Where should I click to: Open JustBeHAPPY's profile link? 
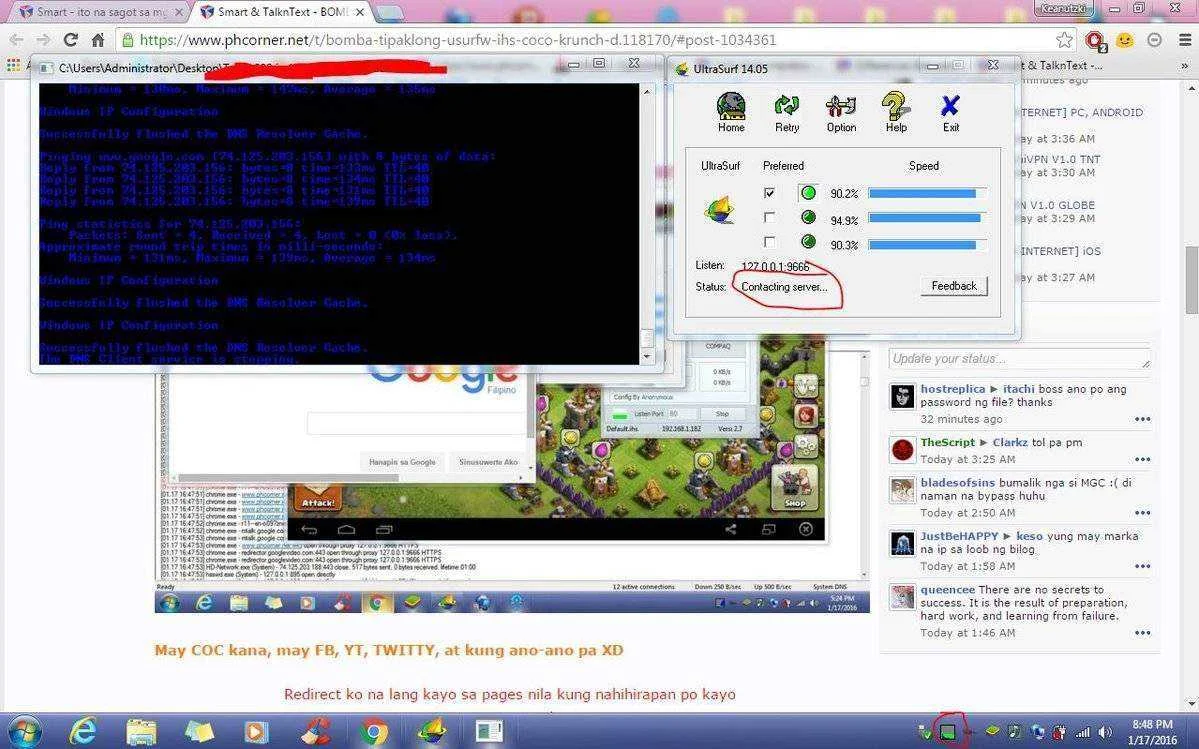pyautogui.click(x=959, y=537)
